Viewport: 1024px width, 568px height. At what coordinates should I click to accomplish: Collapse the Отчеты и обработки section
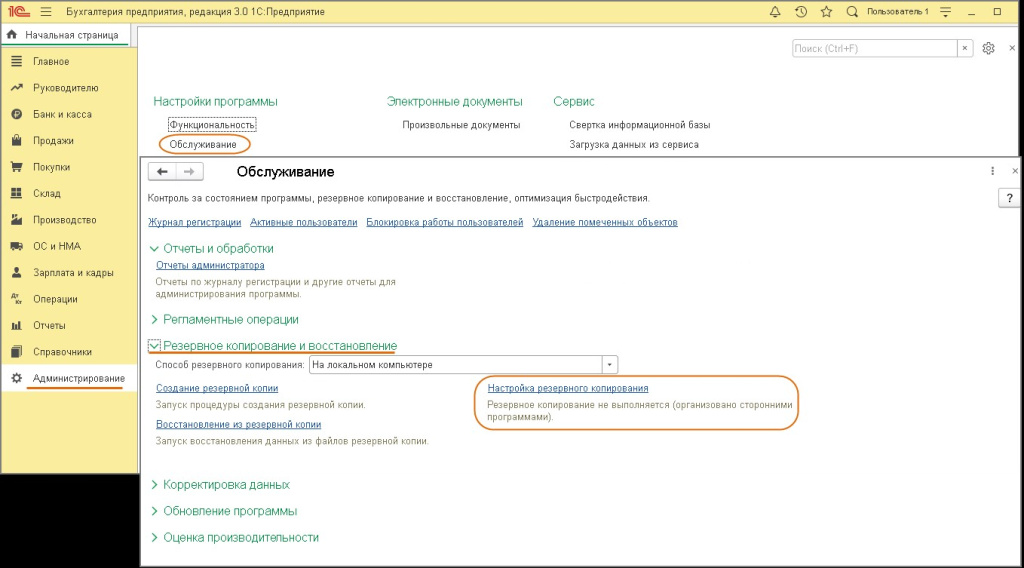(218, 248)
